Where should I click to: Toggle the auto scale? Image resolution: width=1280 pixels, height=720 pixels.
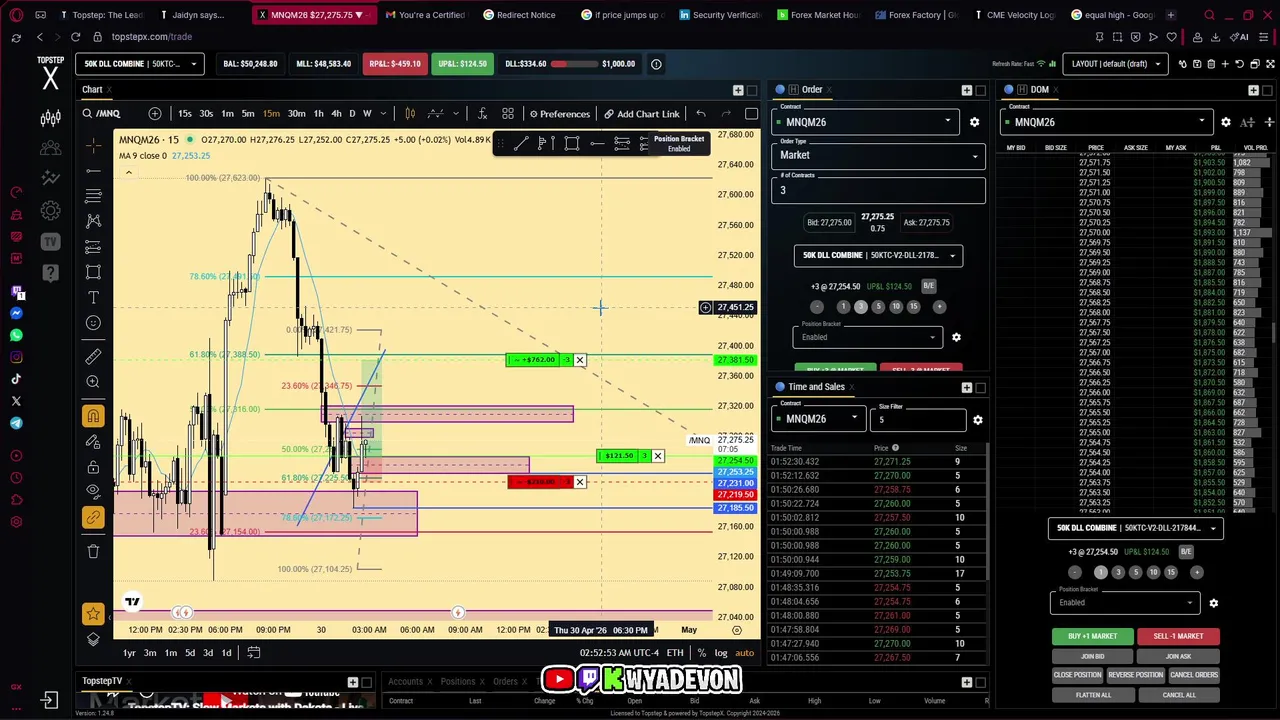tap(745, 653)
